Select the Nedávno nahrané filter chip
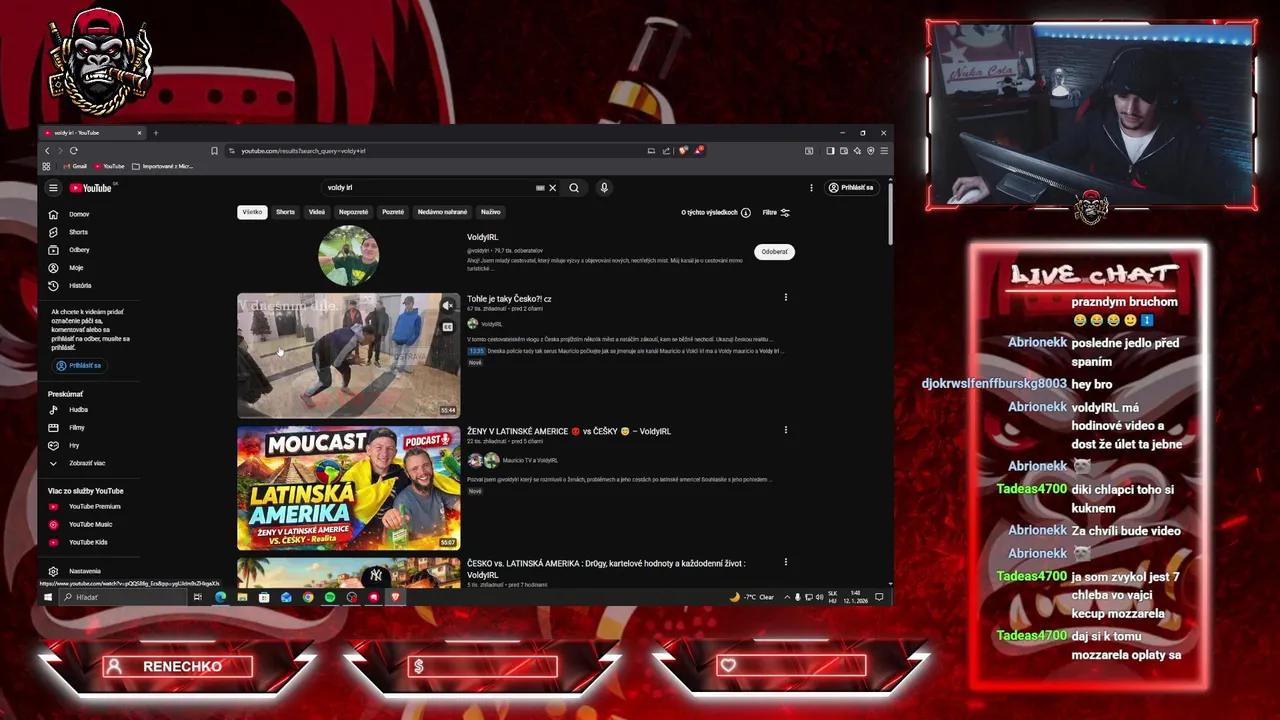 [442, 212]
